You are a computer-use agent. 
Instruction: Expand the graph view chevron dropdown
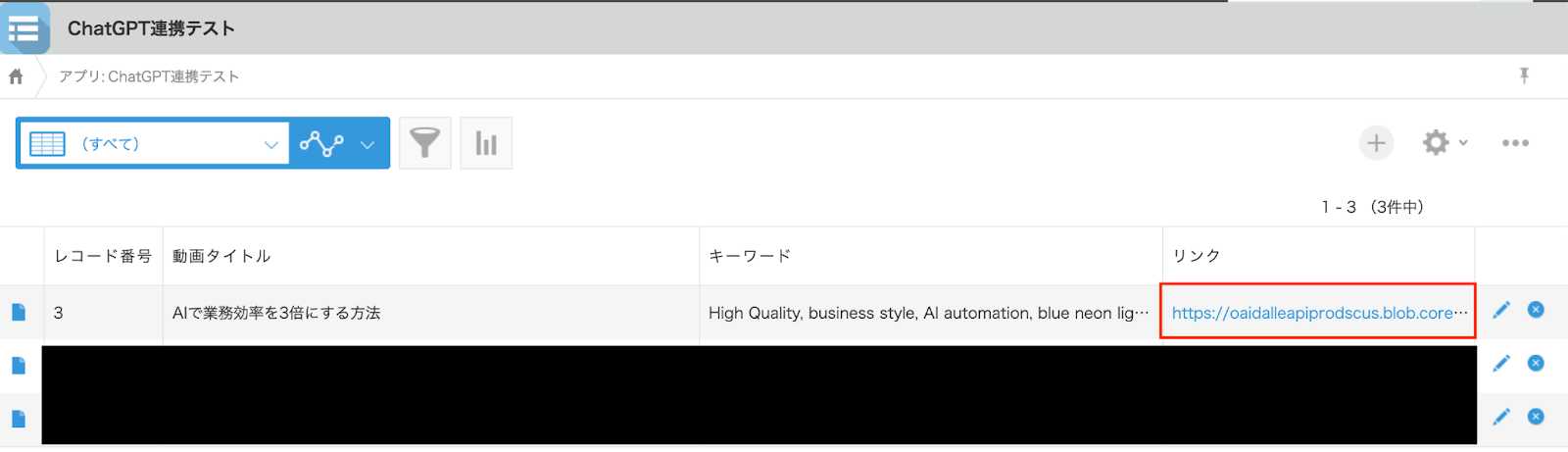pyautogui.click(x=367, y=144)
